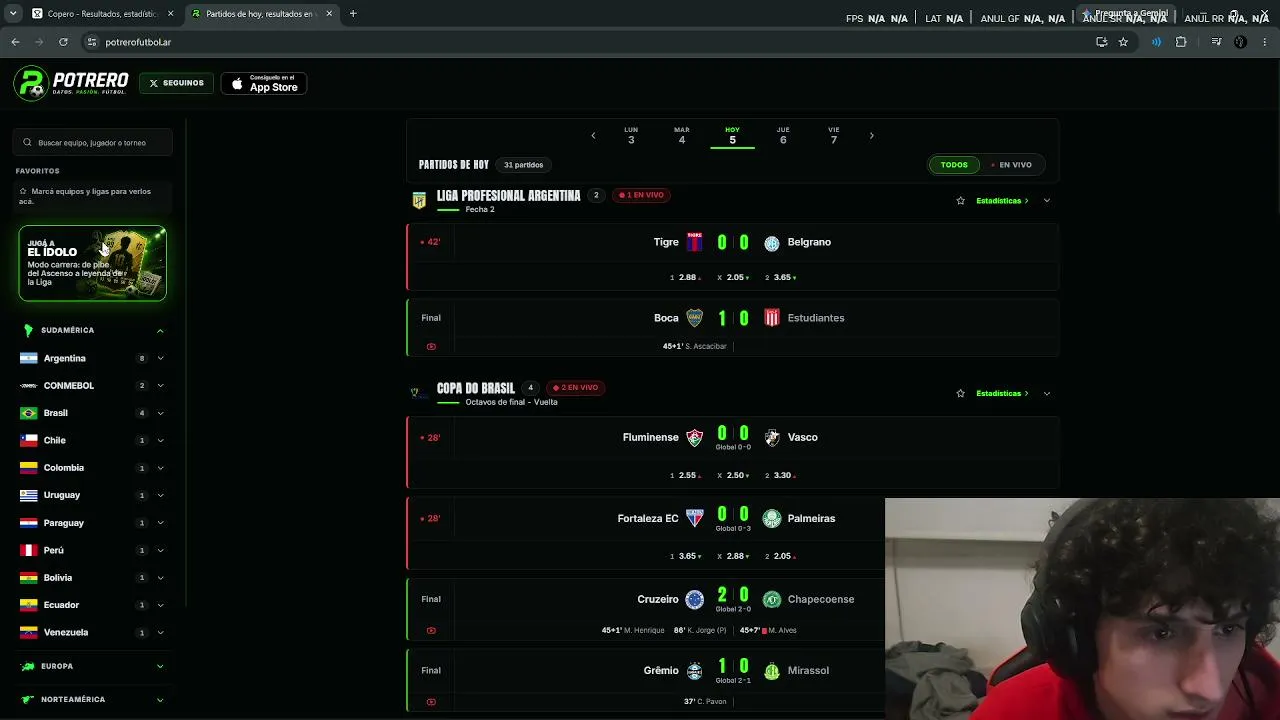Go to next dates with right arrow

pos(871,136)
